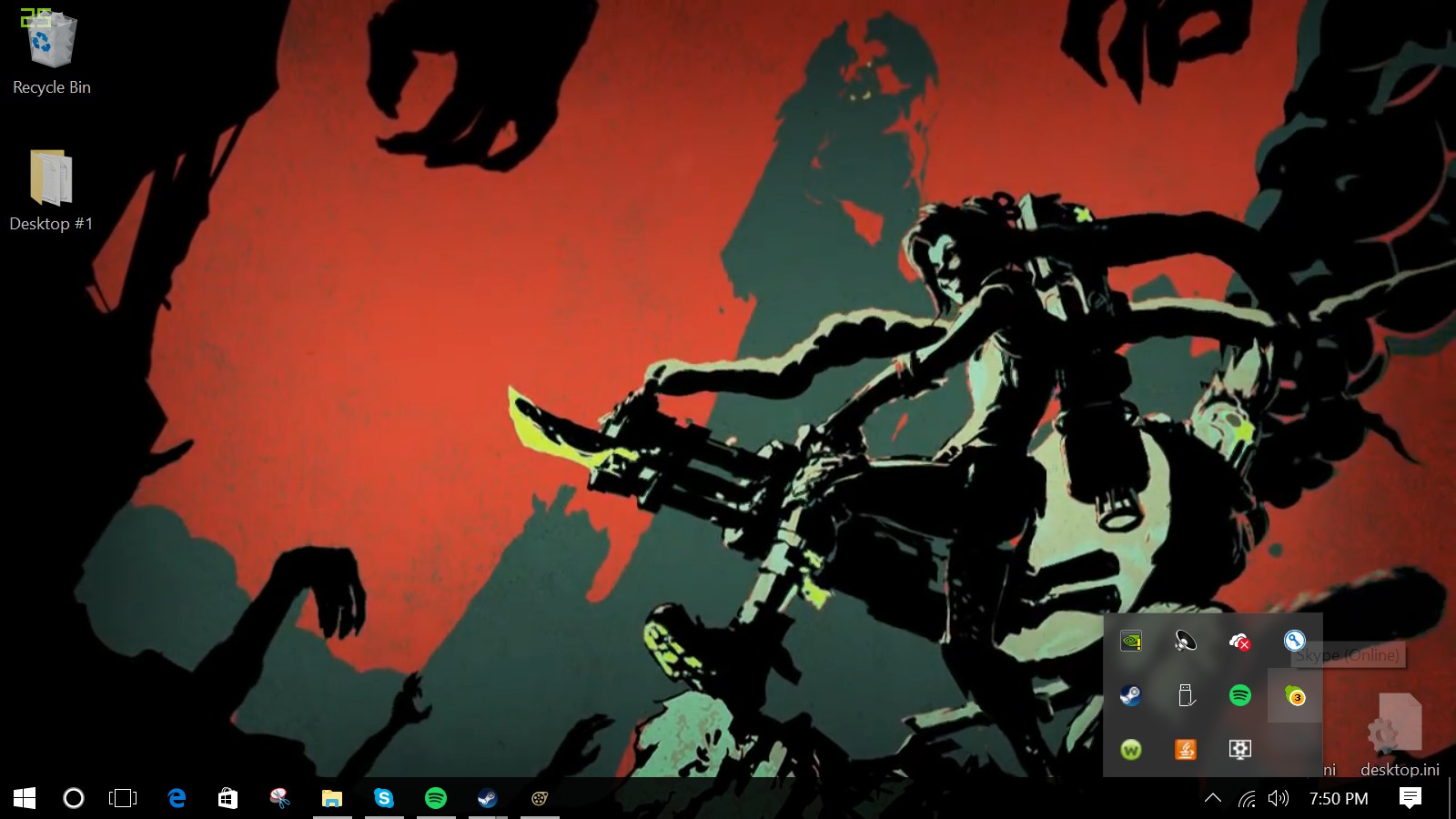The image size is (1456, 819).
Task: Collapse the hidden icons overflow chevron
Action: (x=1213, y=798)
